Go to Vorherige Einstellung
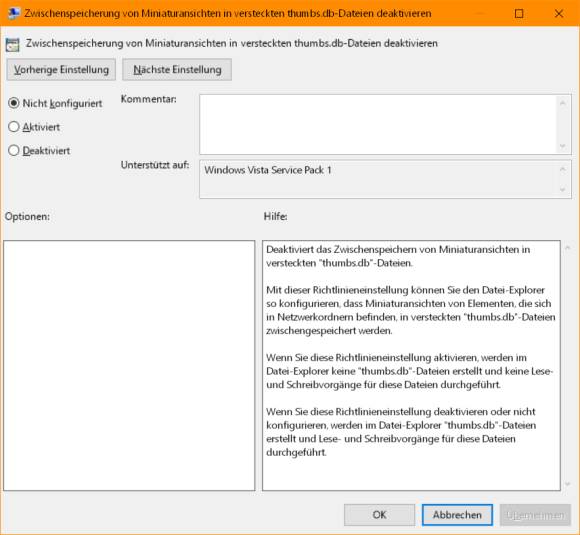580x535 pixels. (61, 70)
